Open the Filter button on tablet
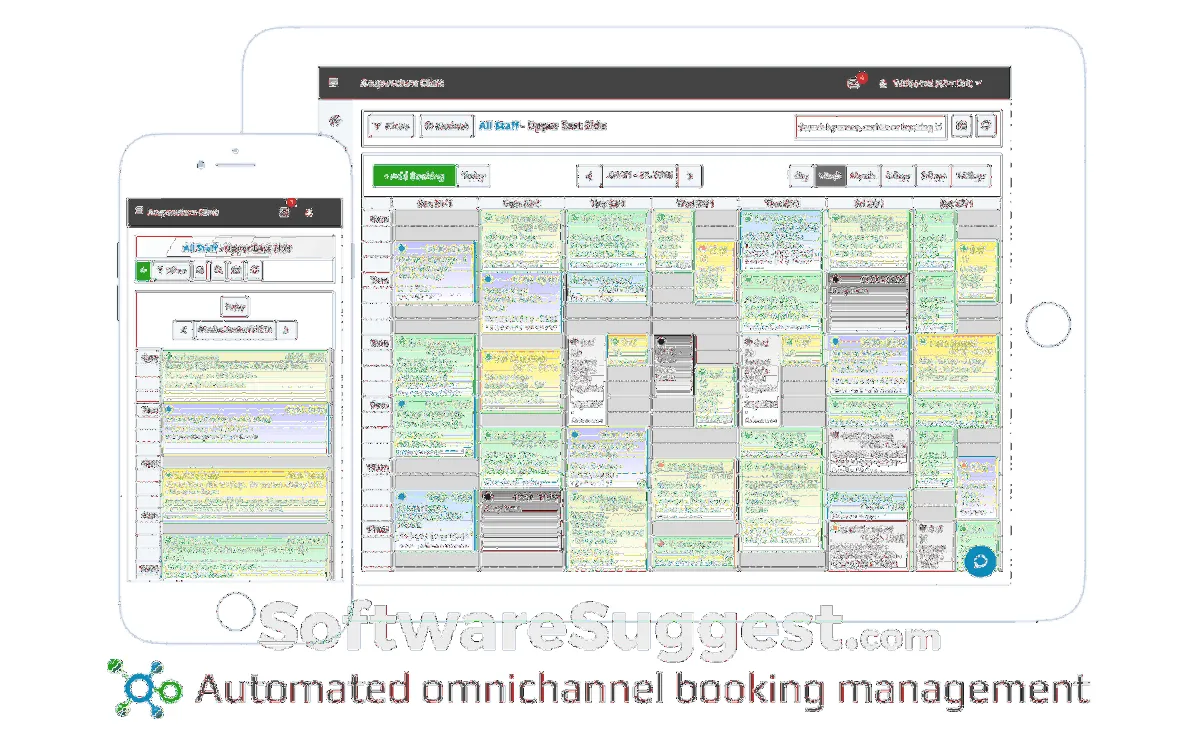Viewport: 1200px width, 750px height. click(x=391, y=126)
